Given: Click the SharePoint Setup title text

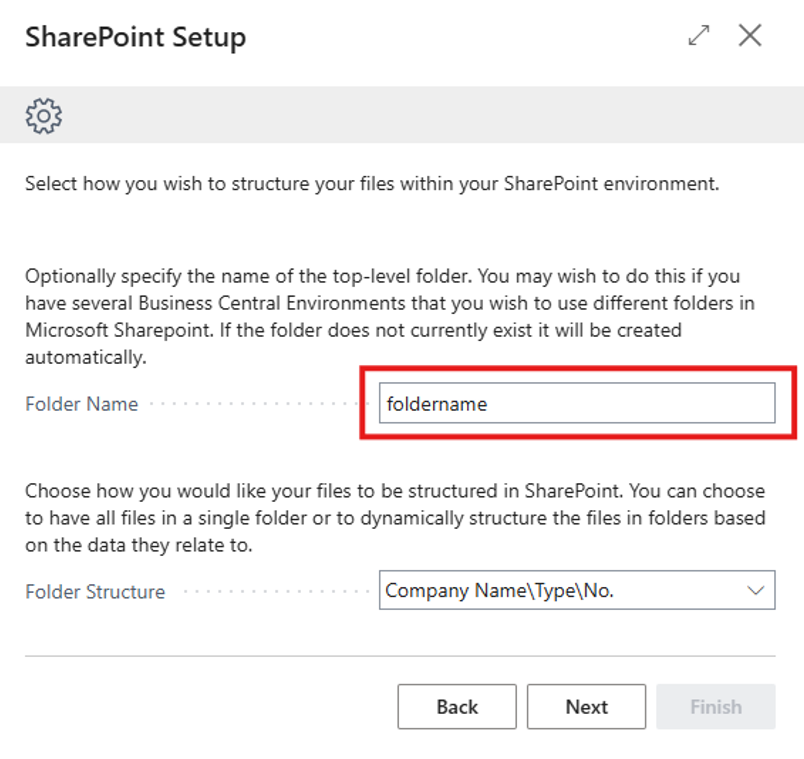Looking at the screenshot, I should 135,38.
